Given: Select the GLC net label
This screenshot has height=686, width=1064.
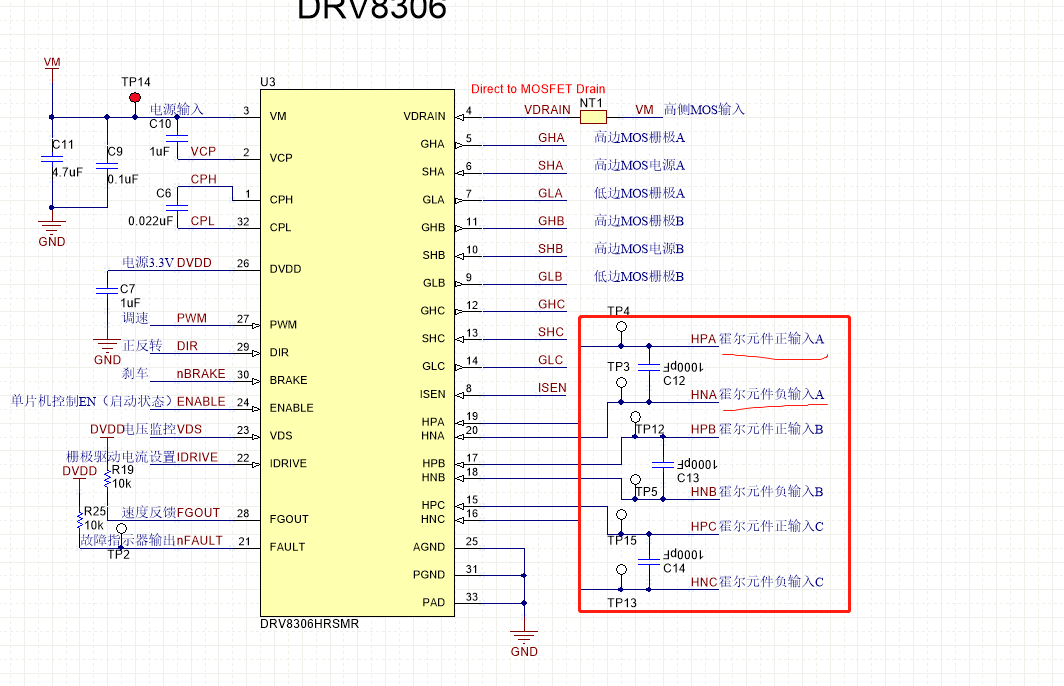Looking at the screenshot, I should [x=550, y=360].
